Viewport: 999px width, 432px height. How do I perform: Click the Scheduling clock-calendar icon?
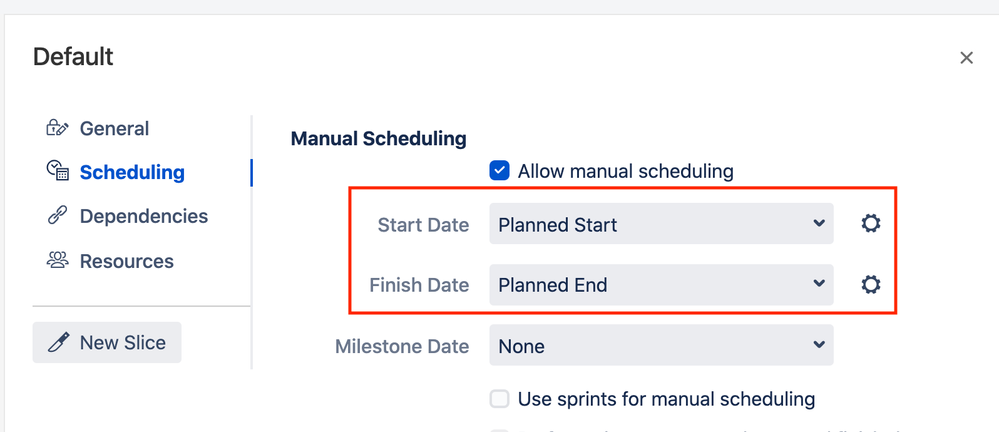(57, 172)
